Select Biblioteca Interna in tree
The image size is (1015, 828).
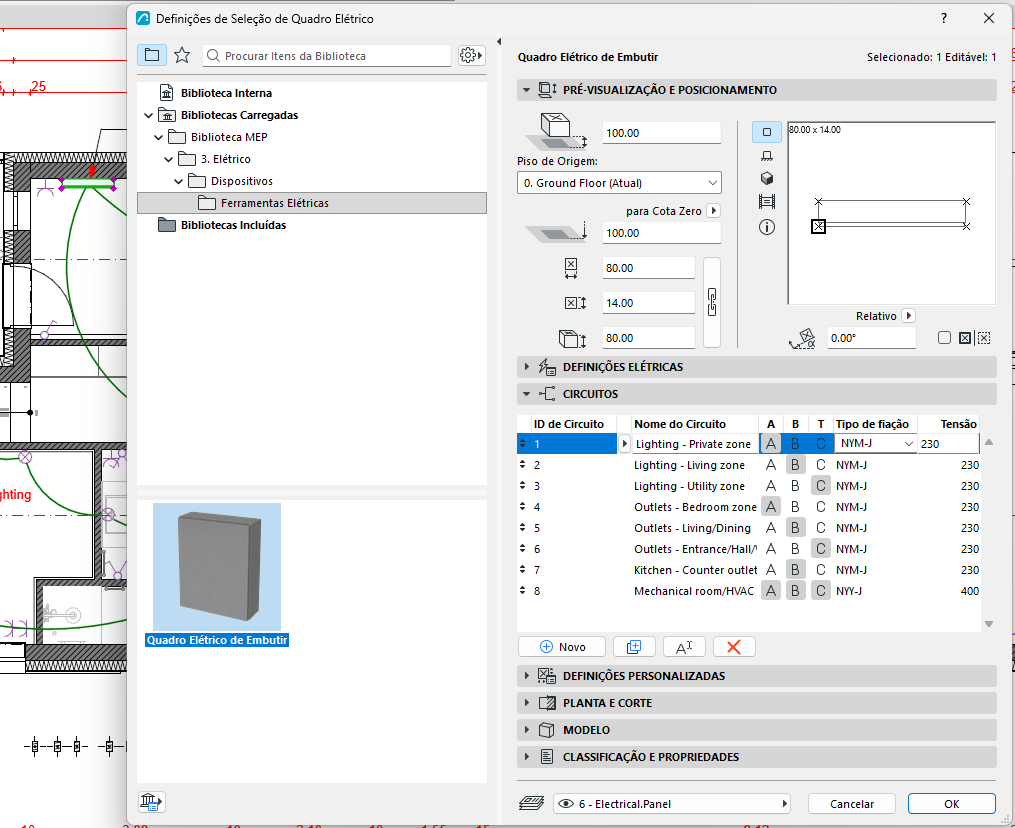pos(226,93)
